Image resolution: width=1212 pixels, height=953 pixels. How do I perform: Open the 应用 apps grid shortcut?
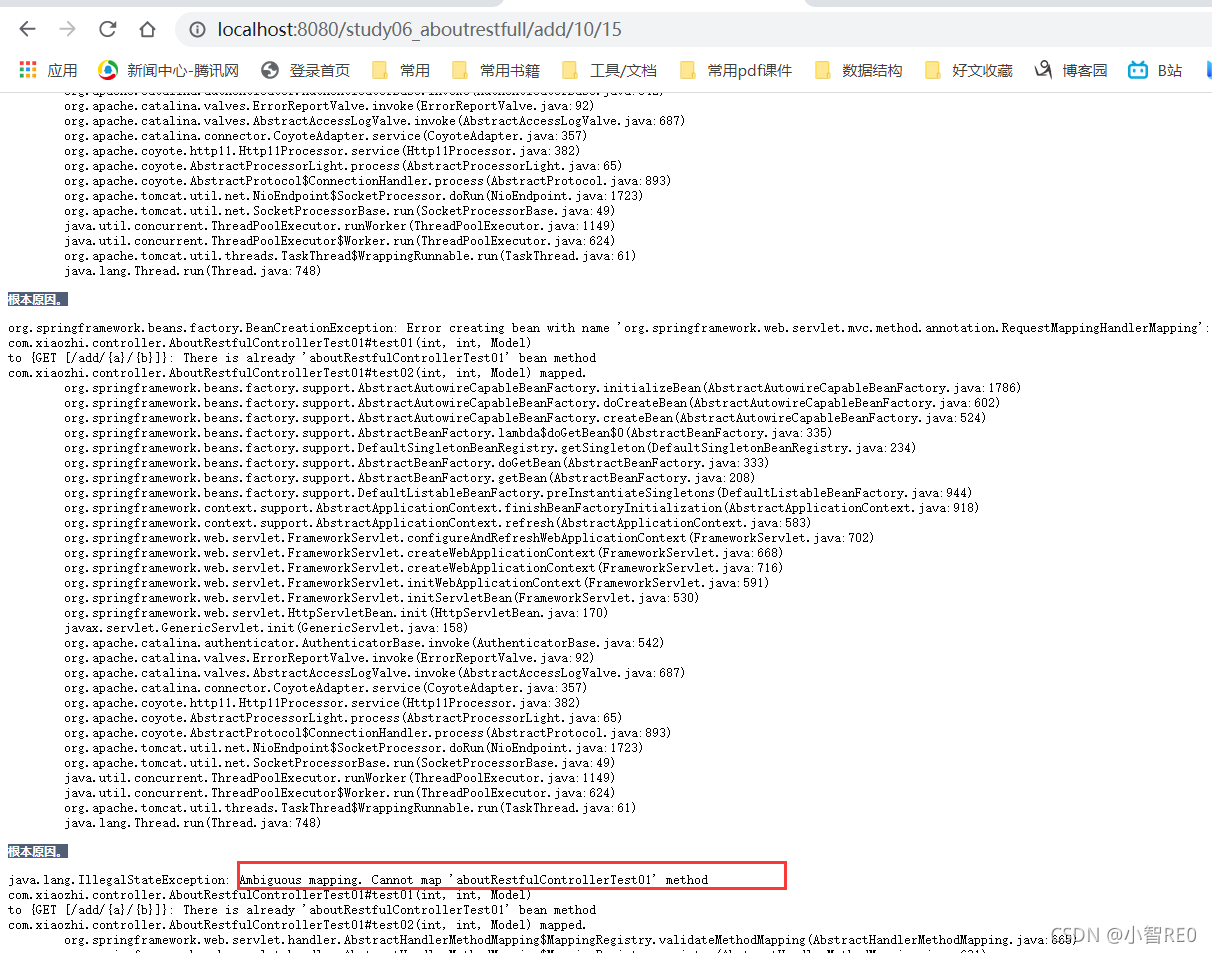pos(48,70)
